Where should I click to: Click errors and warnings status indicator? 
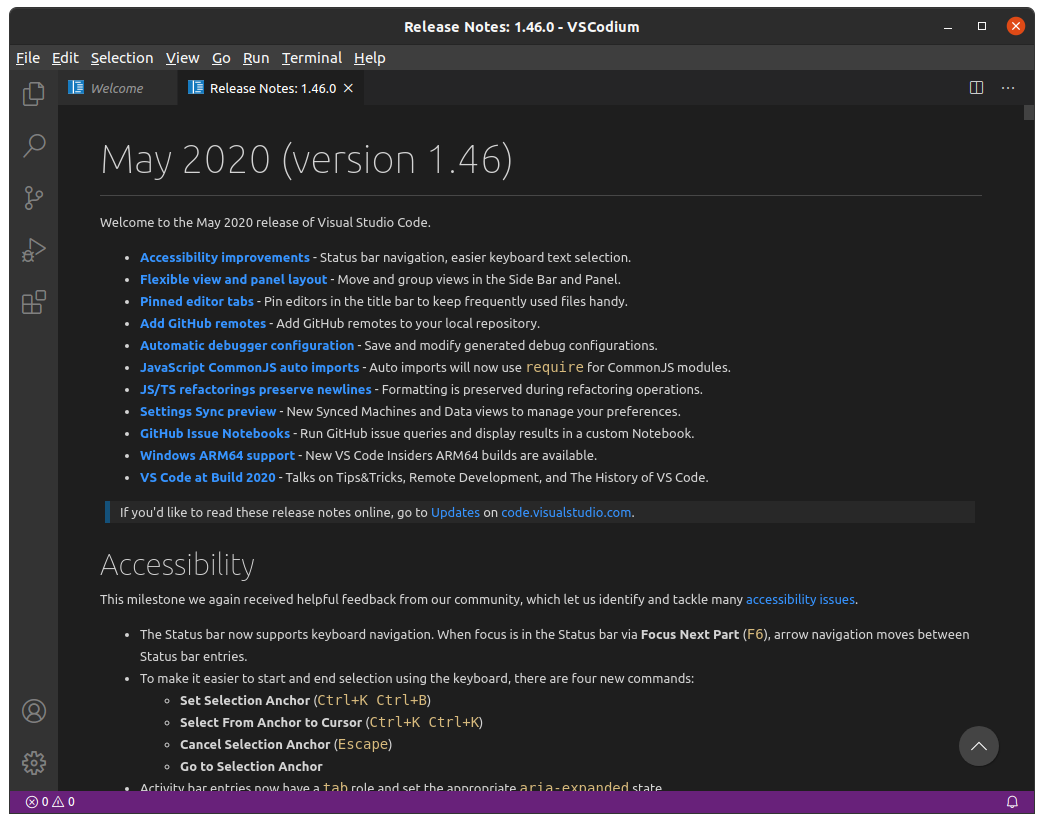click(x=50, y=802)
